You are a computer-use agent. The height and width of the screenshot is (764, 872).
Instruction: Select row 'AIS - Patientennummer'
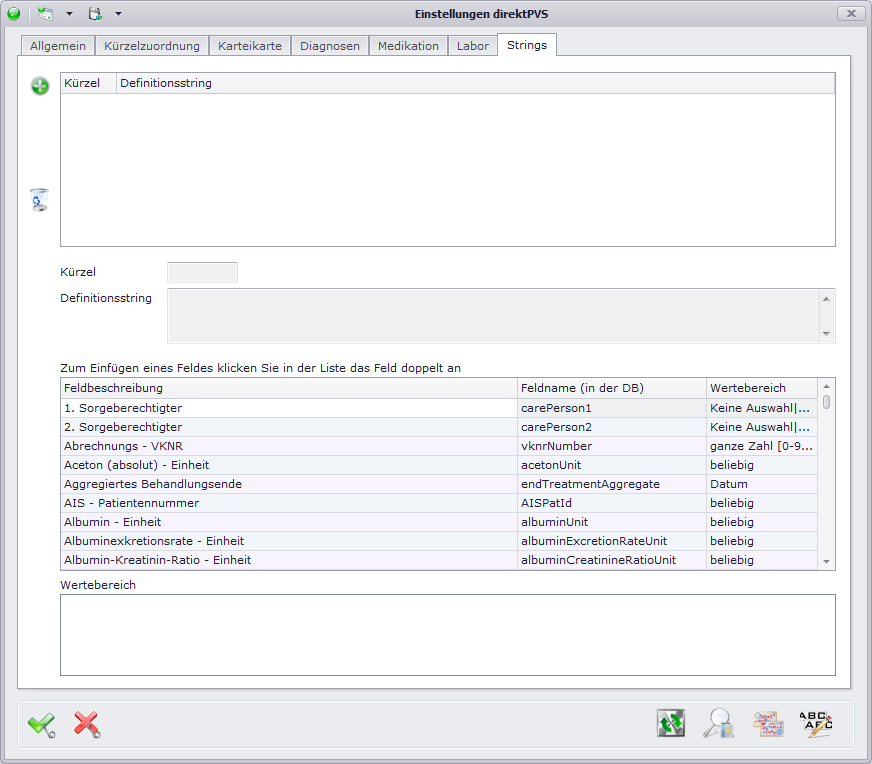439,503
